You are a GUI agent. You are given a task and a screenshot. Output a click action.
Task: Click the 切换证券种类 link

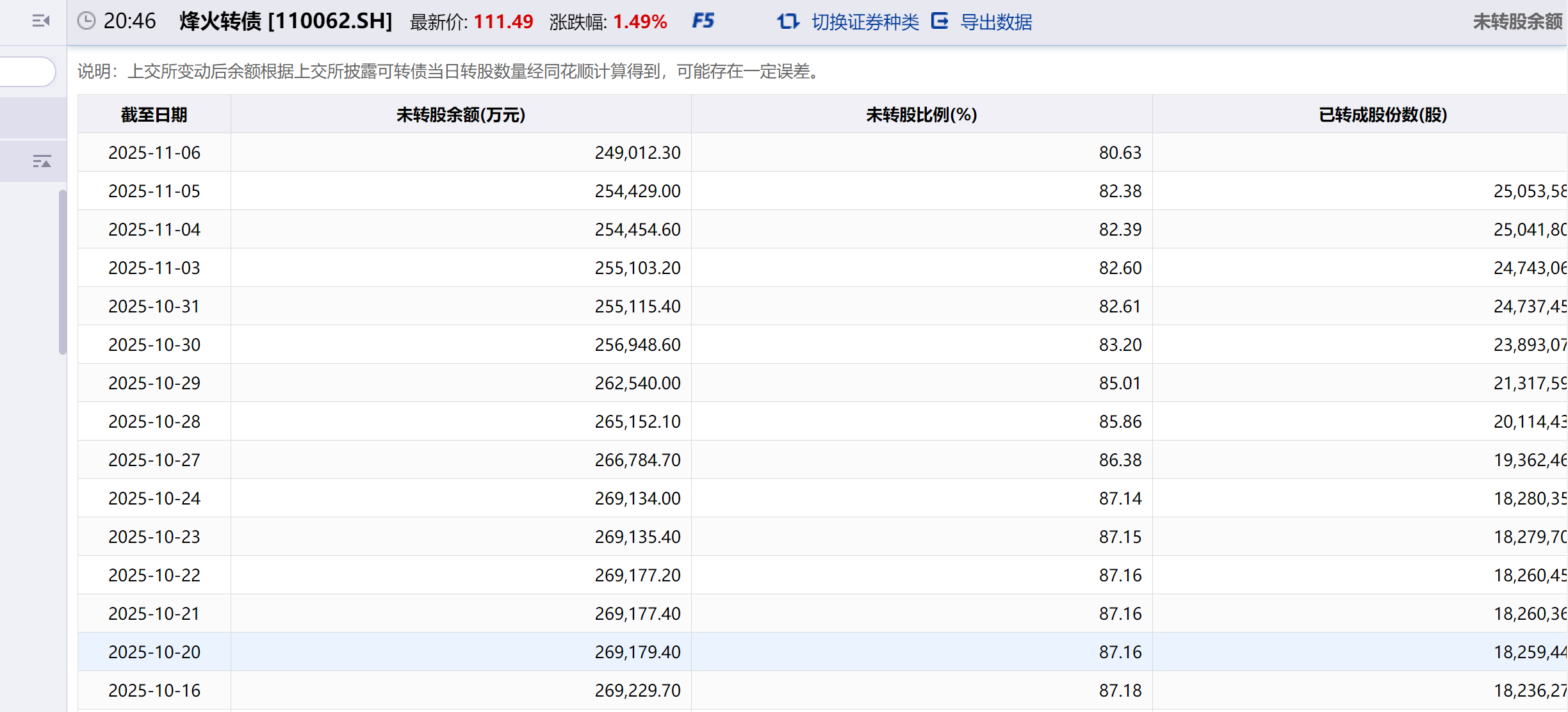[865, 22]
